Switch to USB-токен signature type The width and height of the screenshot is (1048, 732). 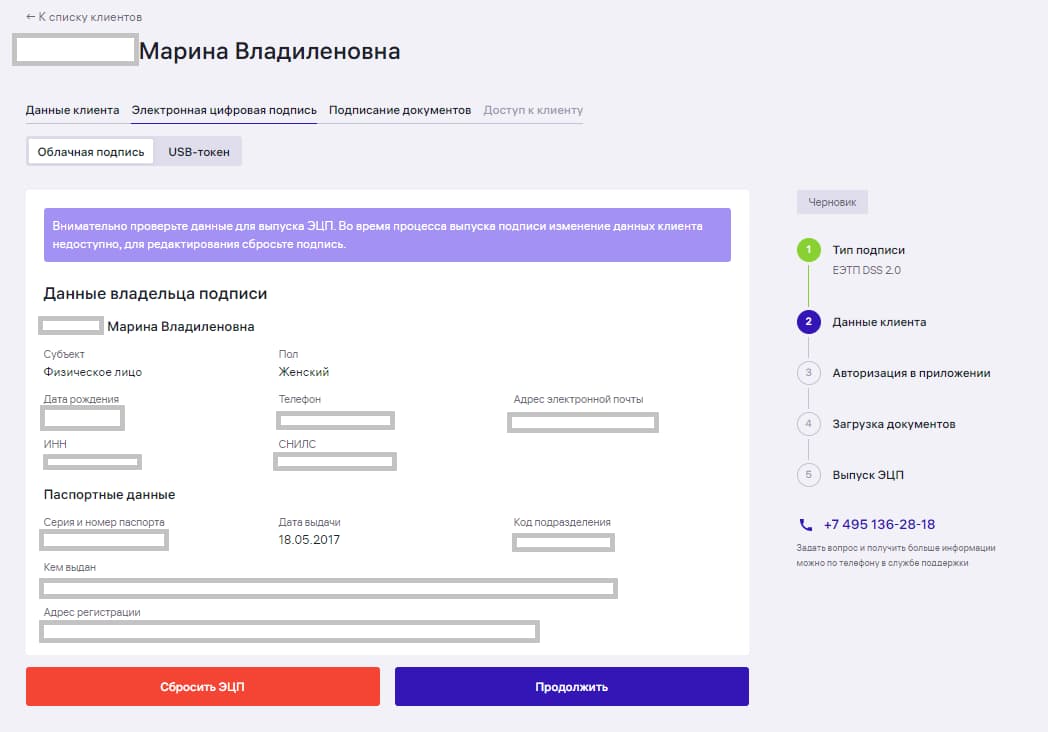pos(199,152)
